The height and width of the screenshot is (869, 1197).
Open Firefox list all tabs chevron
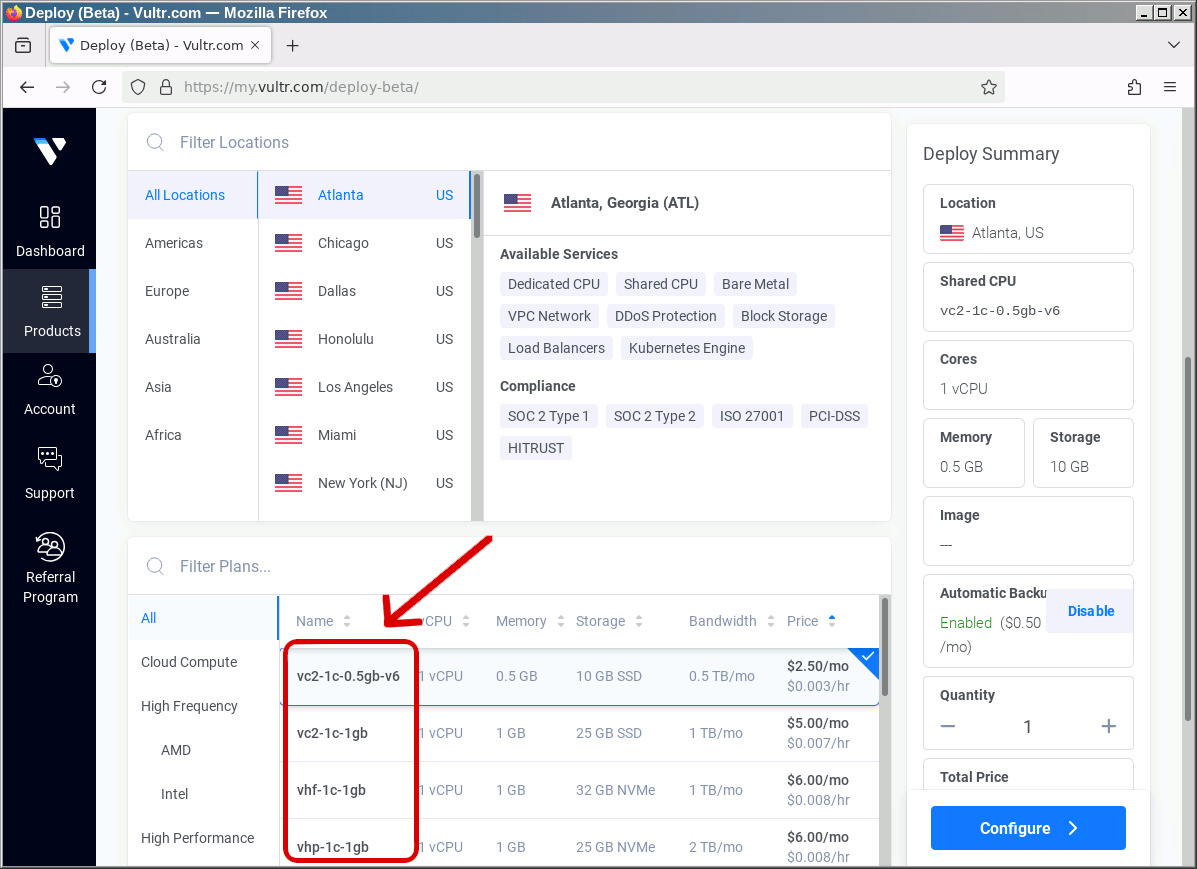[x=1174, y=45]
